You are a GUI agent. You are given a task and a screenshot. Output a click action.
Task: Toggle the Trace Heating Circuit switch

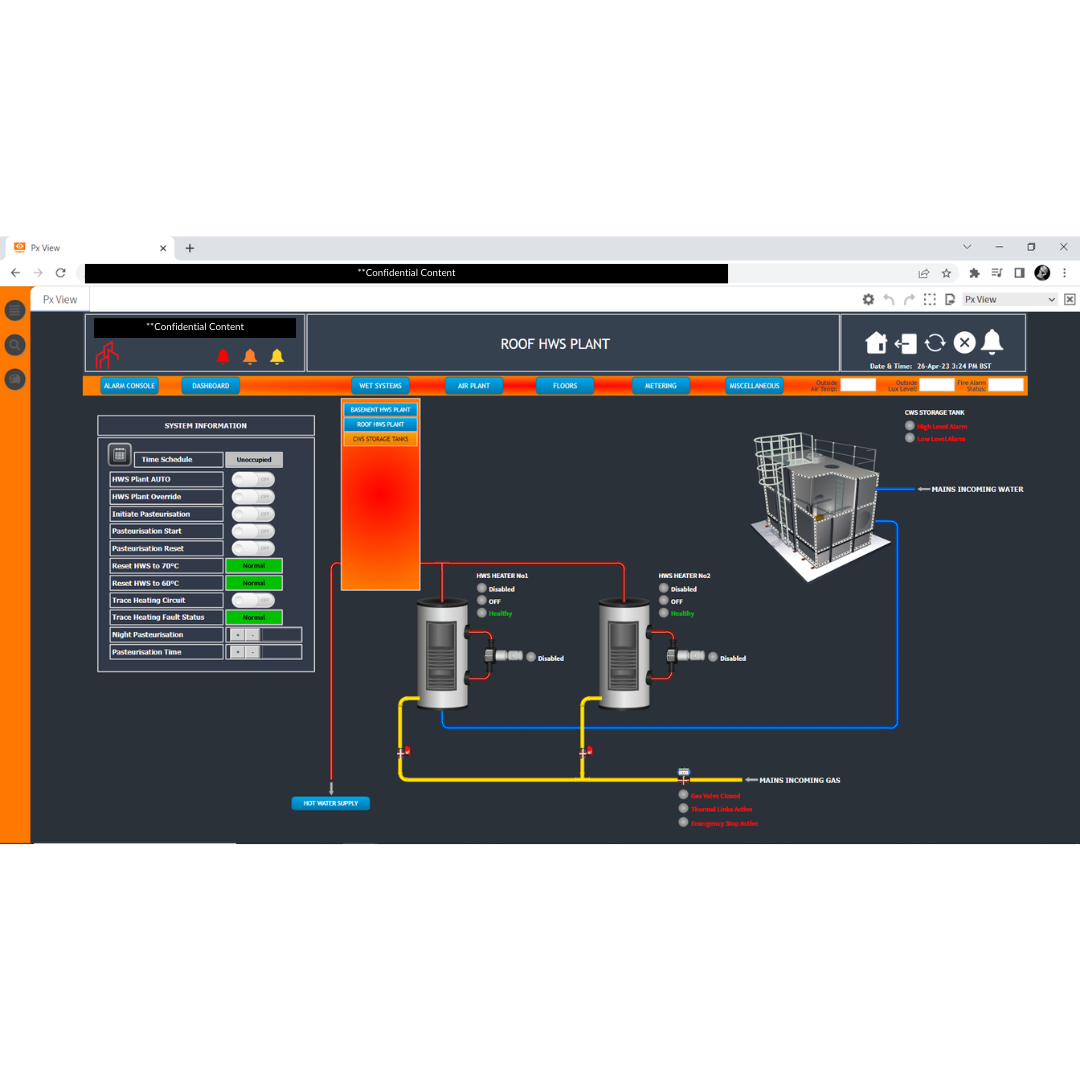pos(253,599)
